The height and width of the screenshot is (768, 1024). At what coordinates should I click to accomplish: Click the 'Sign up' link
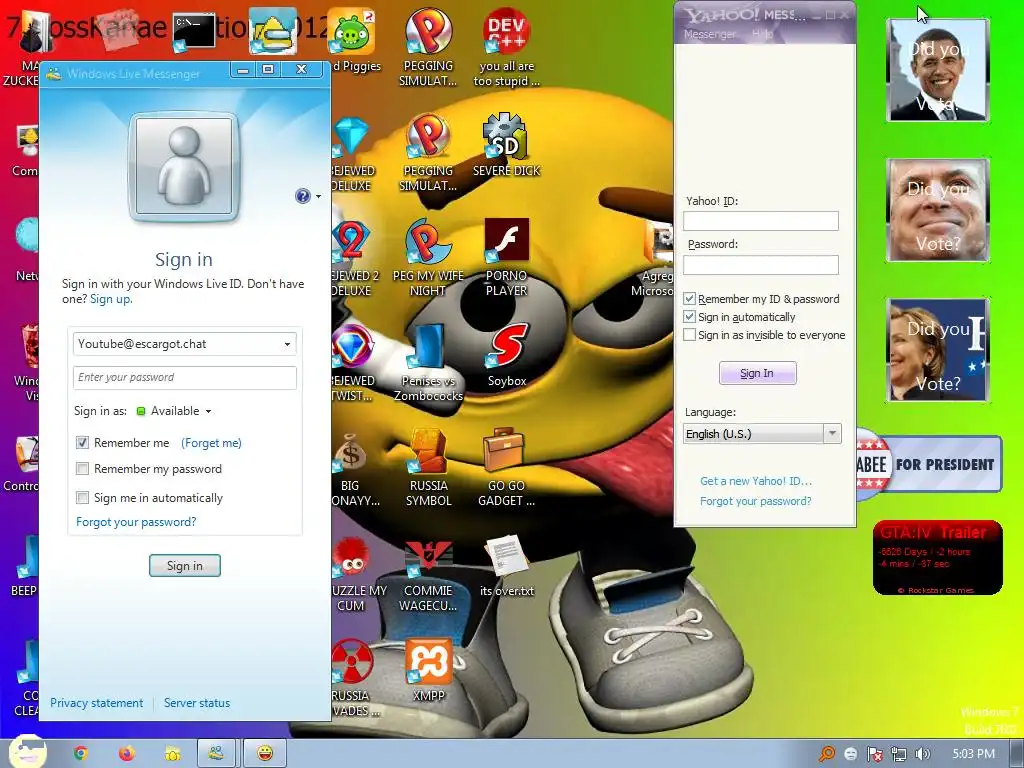(x=110, y=299)
